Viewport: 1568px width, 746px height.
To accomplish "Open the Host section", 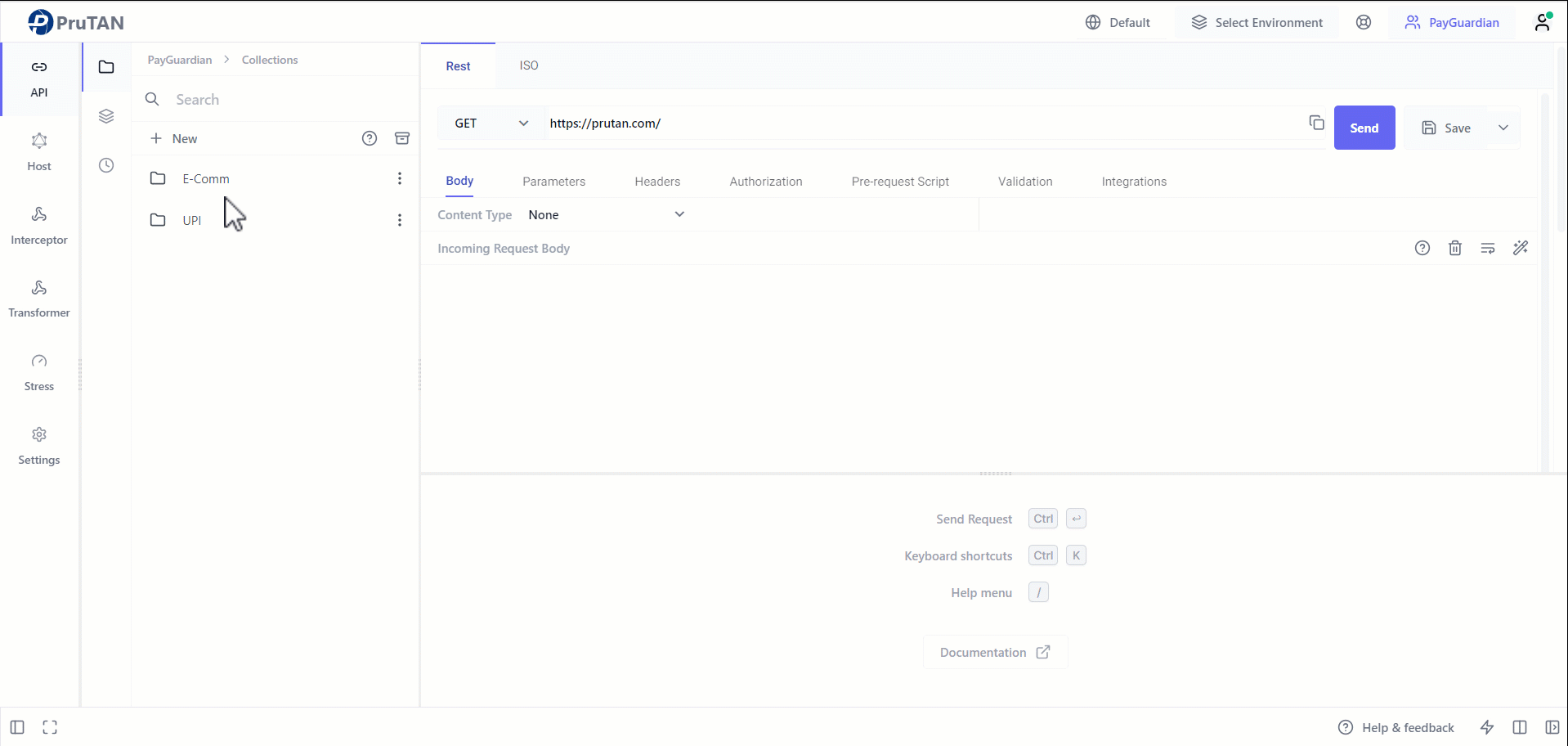I will (39, 152).
